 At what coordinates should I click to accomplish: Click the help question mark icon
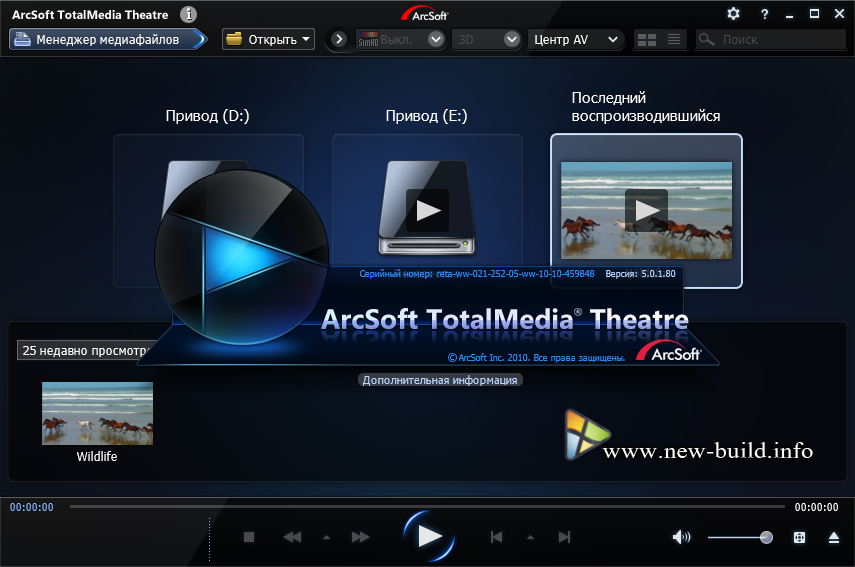[764, 14]
